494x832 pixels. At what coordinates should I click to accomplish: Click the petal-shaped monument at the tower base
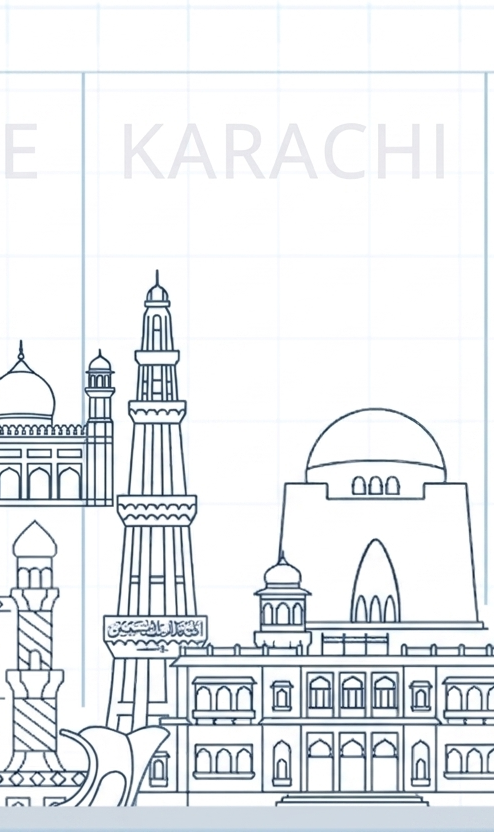tap(114, 764)
